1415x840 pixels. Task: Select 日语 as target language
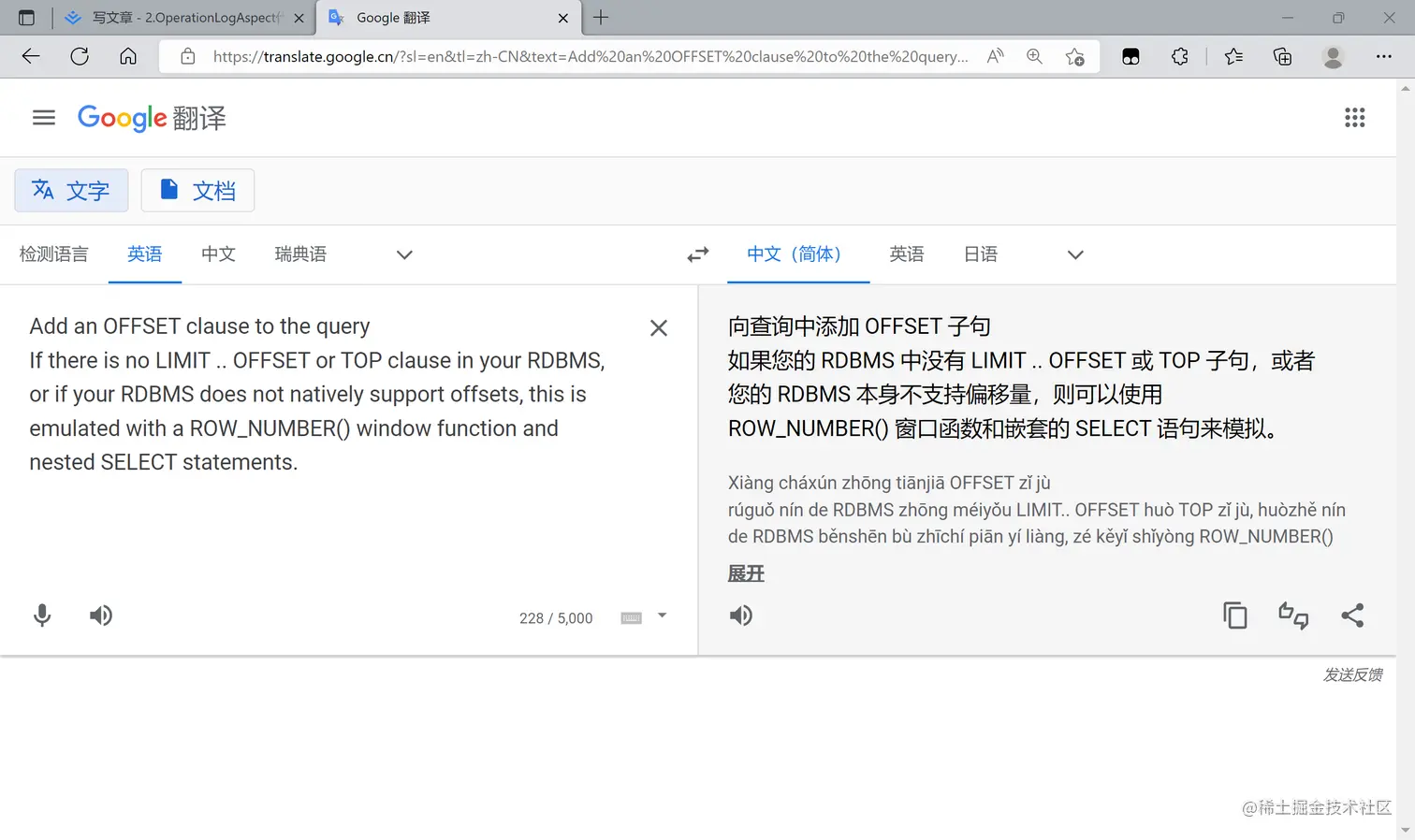981,254
